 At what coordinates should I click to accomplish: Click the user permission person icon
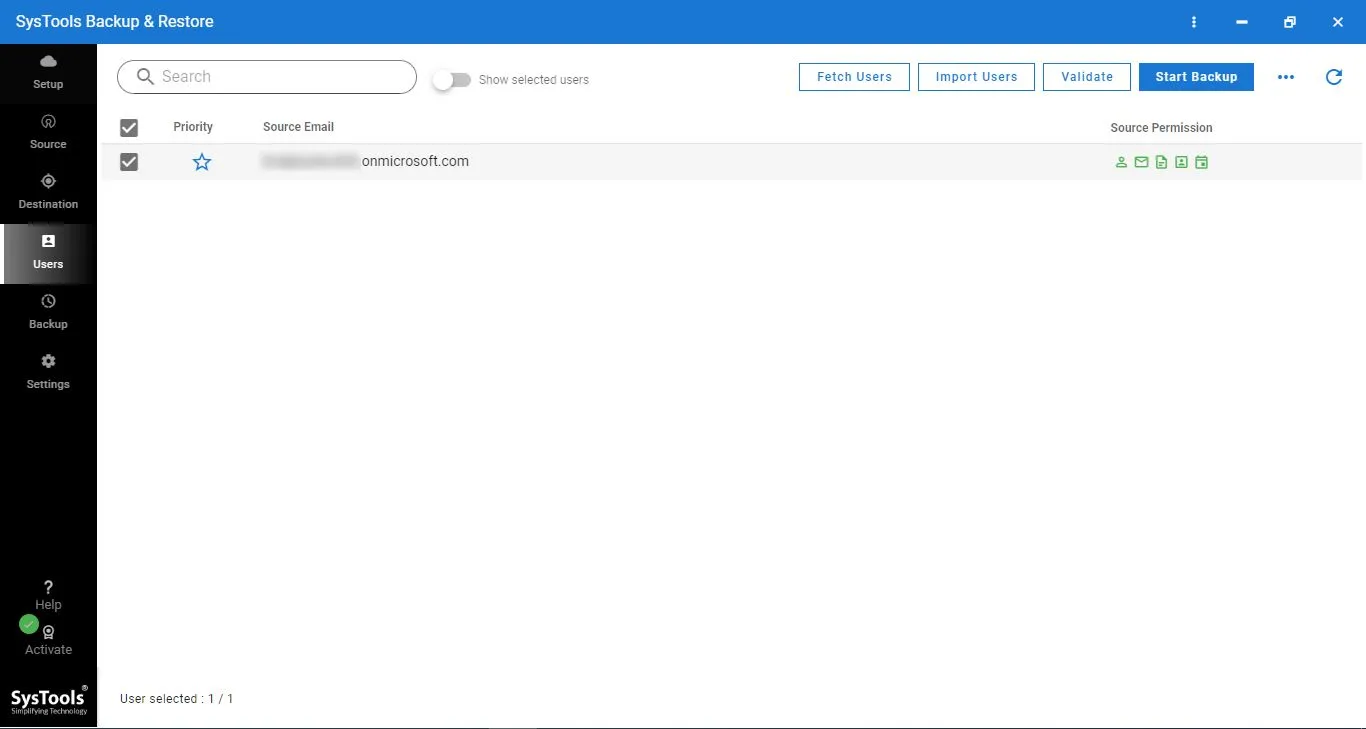(1121, 162)
